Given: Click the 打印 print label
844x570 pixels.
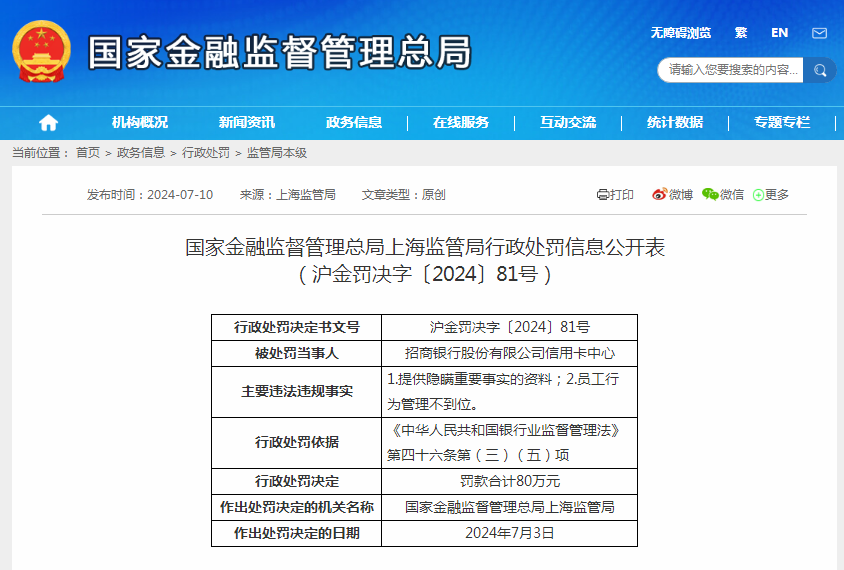Looking at the screenshot, I should click(x=622, y=195).
